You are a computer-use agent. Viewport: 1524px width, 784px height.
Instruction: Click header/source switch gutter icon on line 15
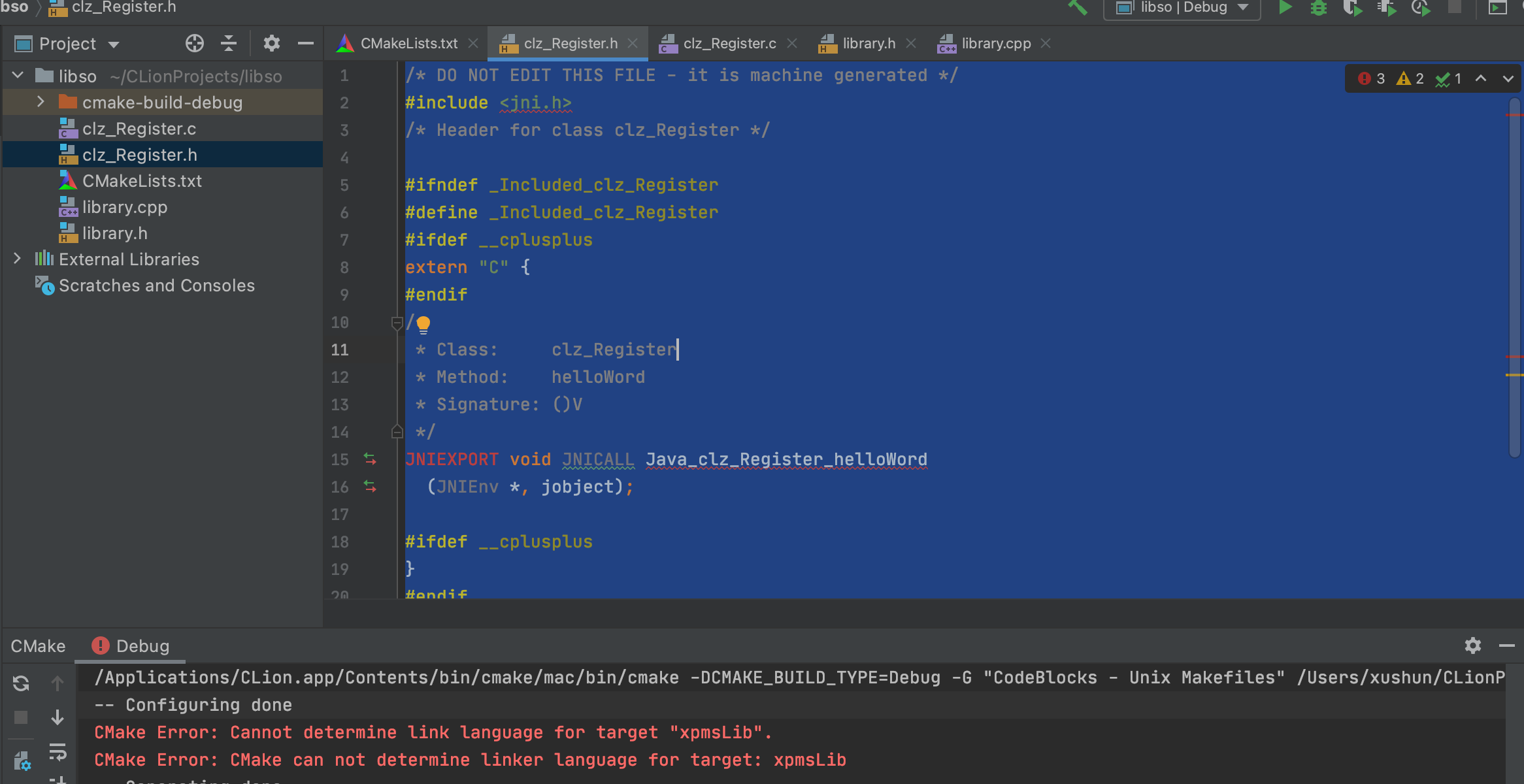pyautogui.click(x=370, y=459)
